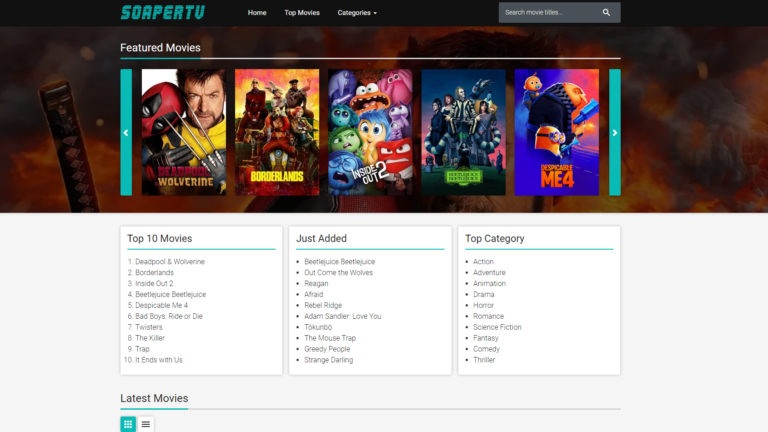Click the previous carousel arrow
This screenshot has height=432, width=768.
coord(126,132)
